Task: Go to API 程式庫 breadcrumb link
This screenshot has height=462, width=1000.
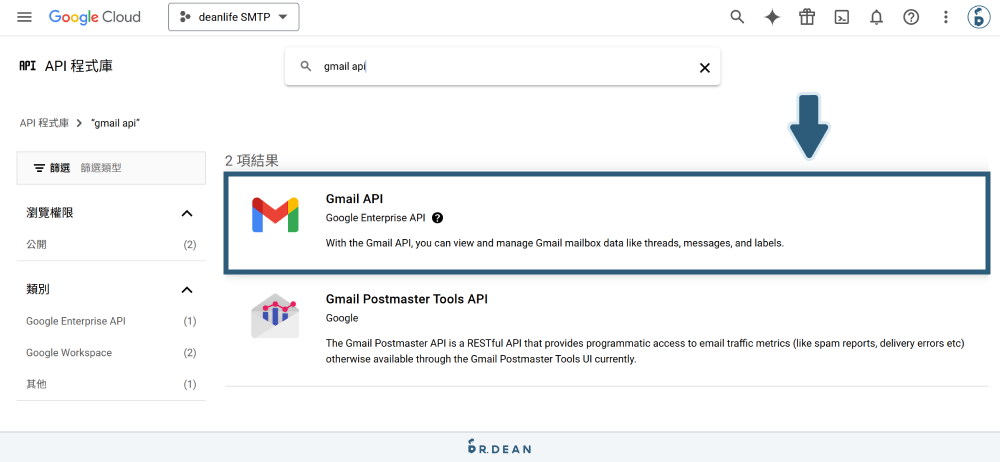Action: (x=44, y=123)
